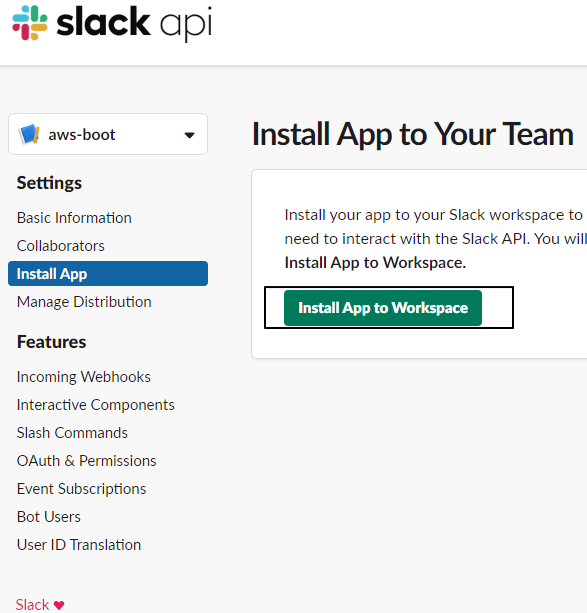Click the Features section heading

pos(52,342)
